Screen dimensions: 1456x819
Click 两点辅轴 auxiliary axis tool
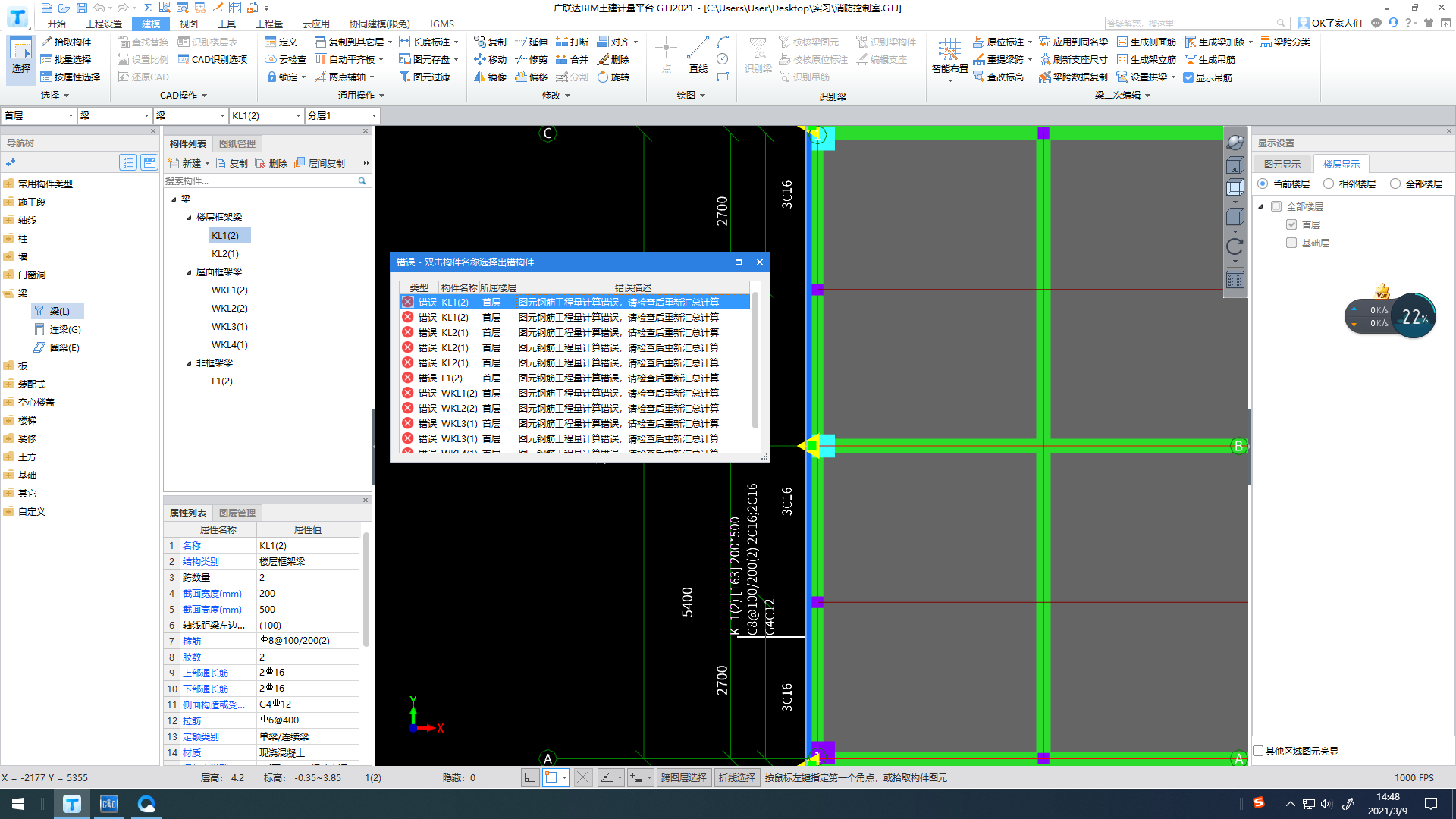pyautogui.click(x=345, y=77)
